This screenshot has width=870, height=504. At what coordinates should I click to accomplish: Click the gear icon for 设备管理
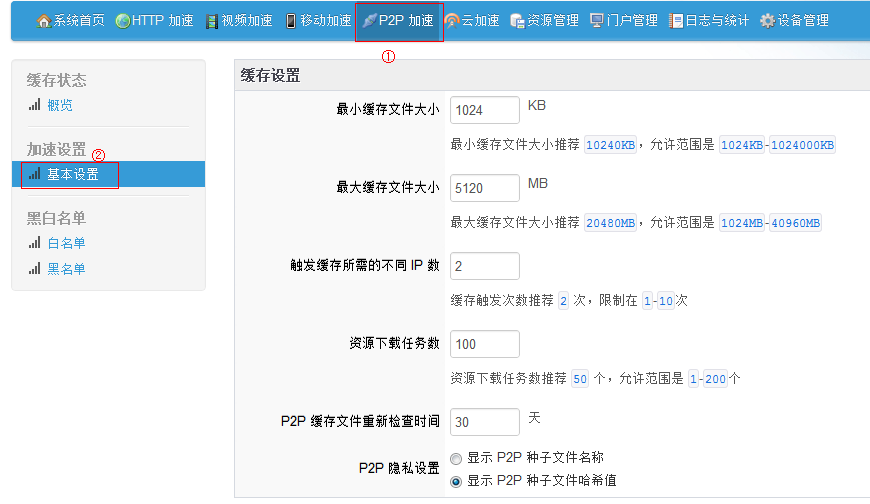[x=767, y=21]
